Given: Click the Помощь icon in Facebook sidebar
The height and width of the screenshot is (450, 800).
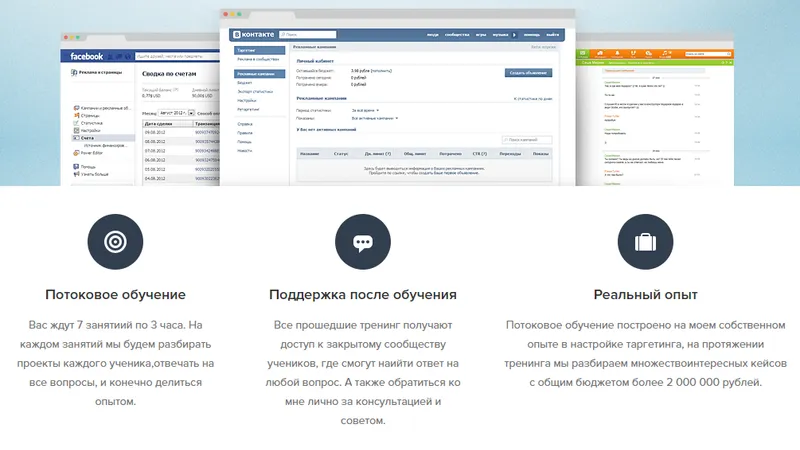Looking at the screenshot, I should (76, 167).
